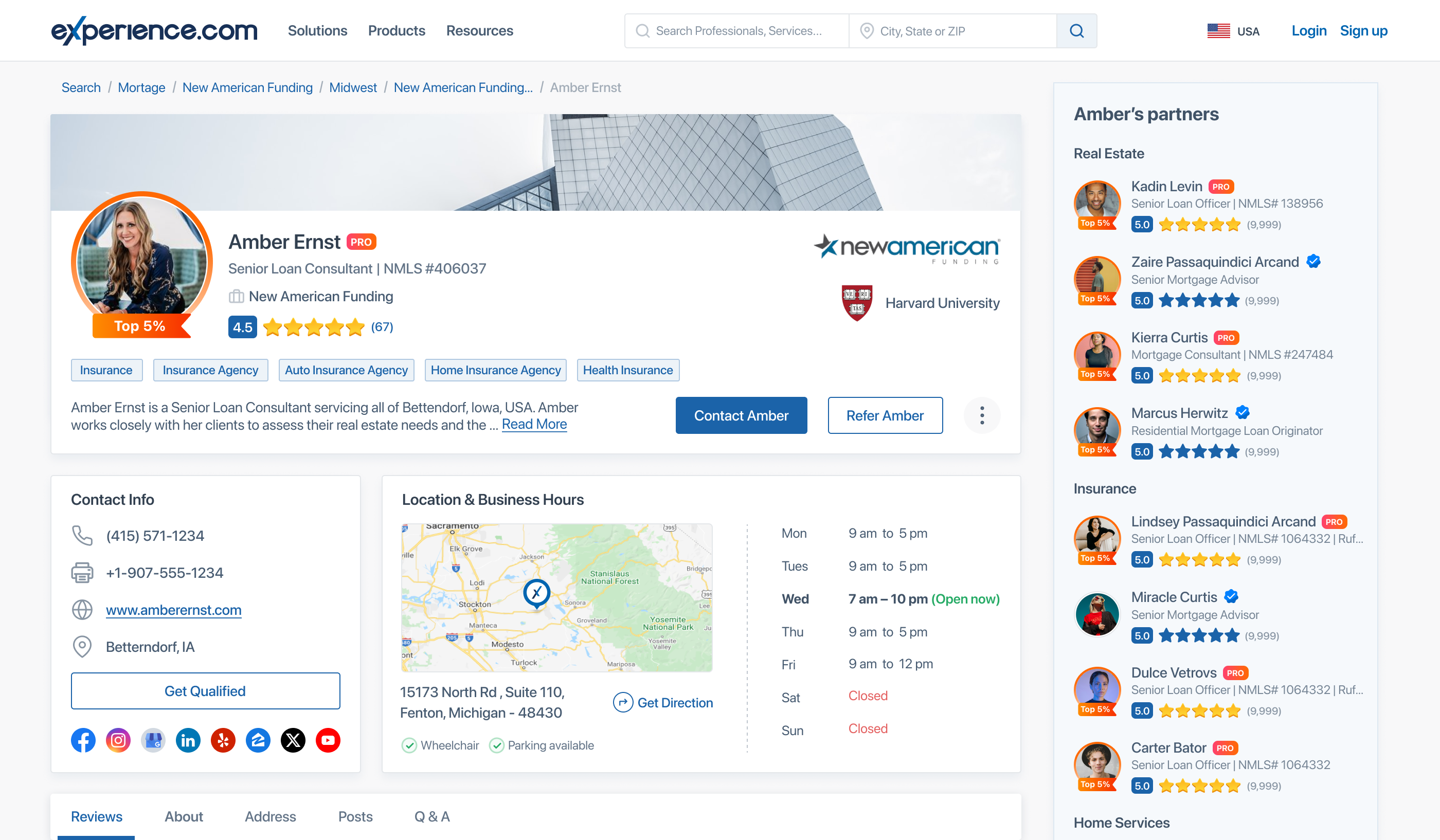Open the three-dot more options menu
The image size is (1440, 840).
[982, 415]
